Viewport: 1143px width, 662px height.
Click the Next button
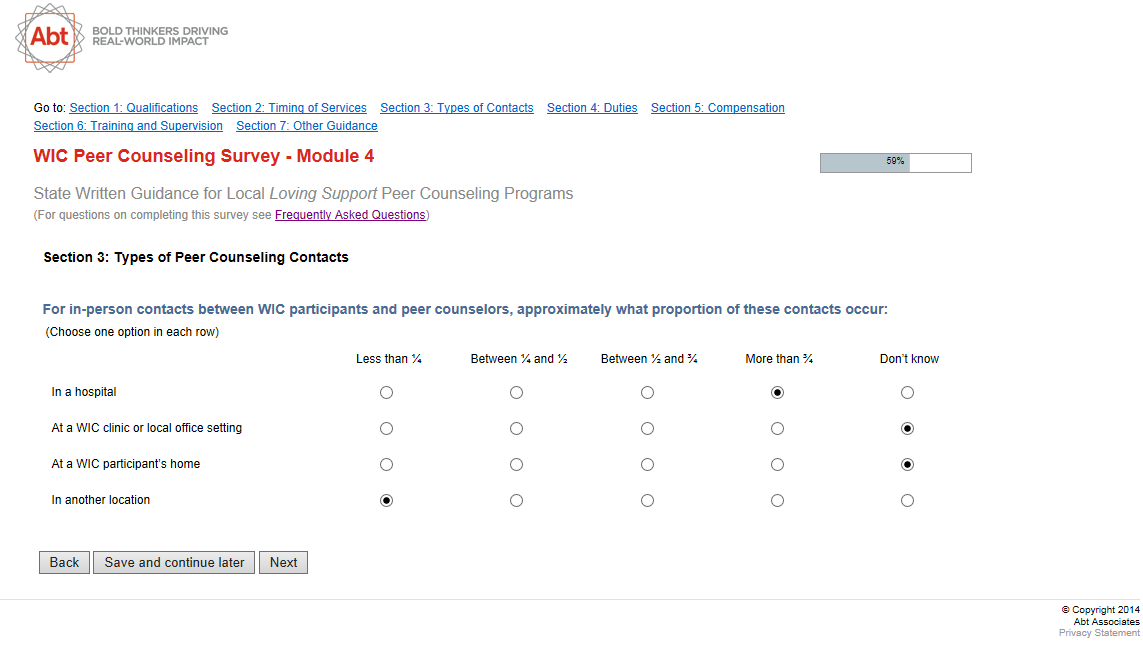[x=283, y=563]
